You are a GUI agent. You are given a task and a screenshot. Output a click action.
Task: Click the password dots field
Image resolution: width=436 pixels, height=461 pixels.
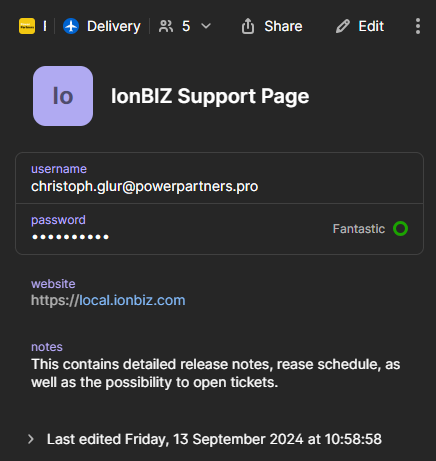tap(70, 237)
